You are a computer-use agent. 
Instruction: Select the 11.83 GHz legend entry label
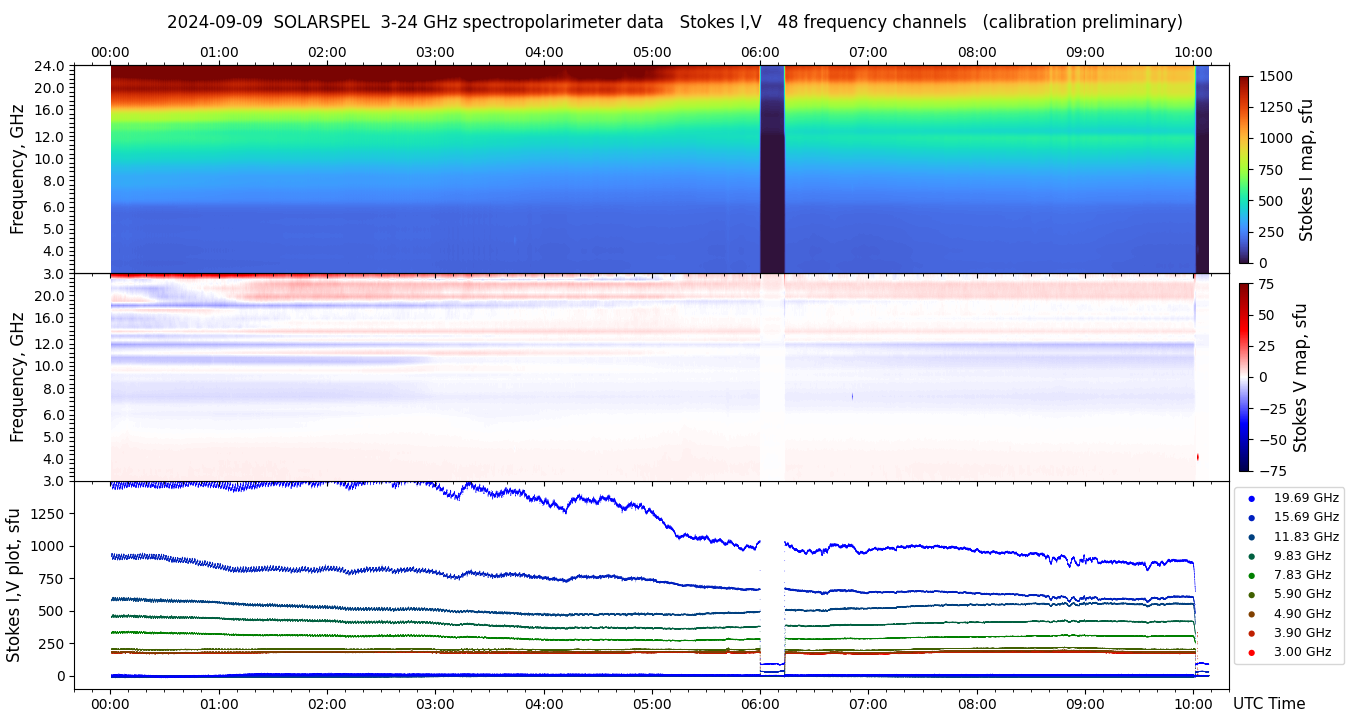pyautogui.click(x=1305, y=537)
